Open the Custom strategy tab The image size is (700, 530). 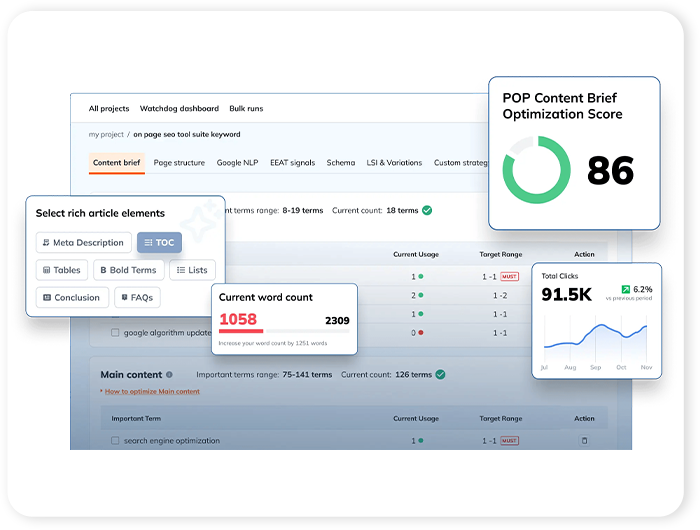[461, 163]
